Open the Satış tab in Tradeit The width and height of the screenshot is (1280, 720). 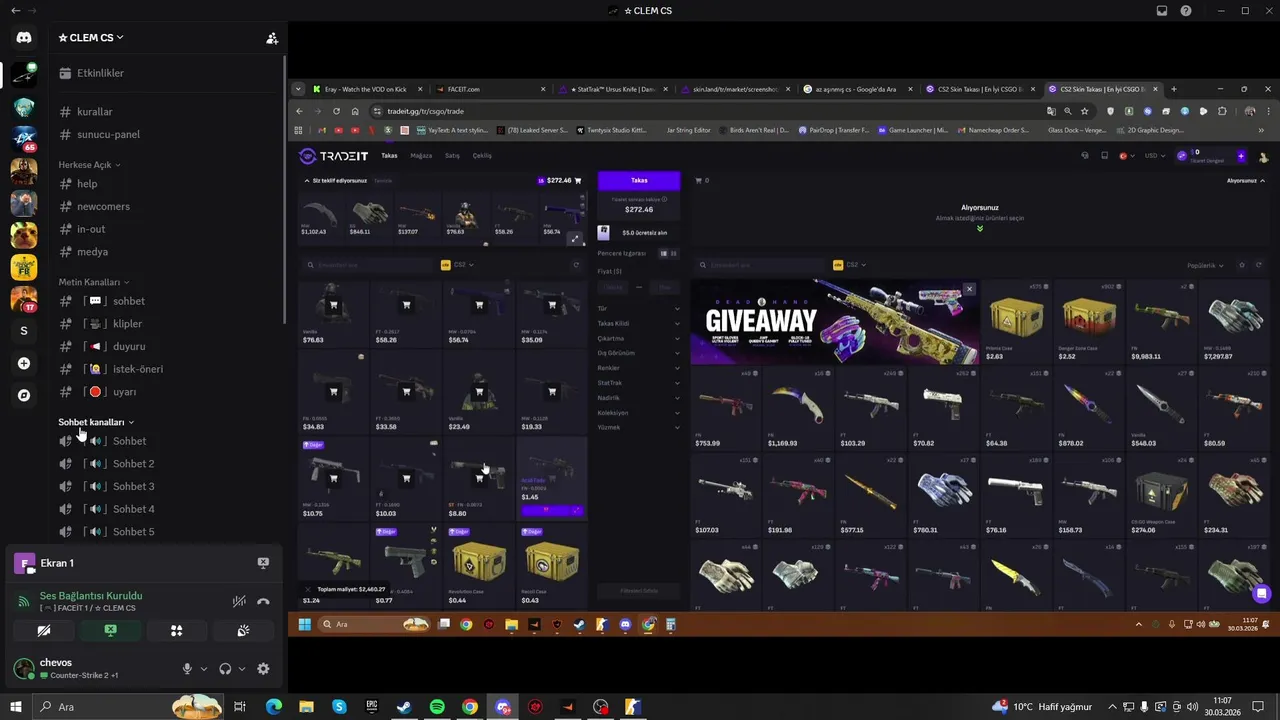click(x=452, y=156)
